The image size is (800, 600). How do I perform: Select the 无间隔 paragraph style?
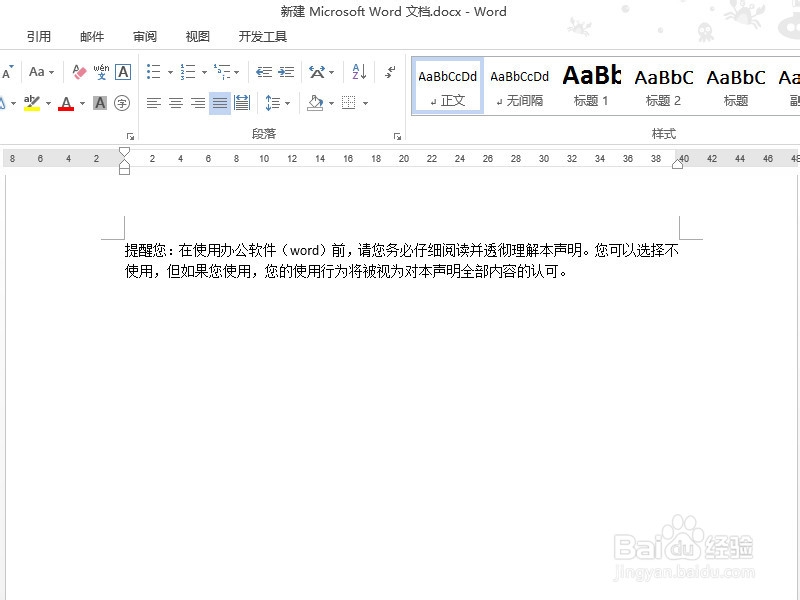(519, 85)
